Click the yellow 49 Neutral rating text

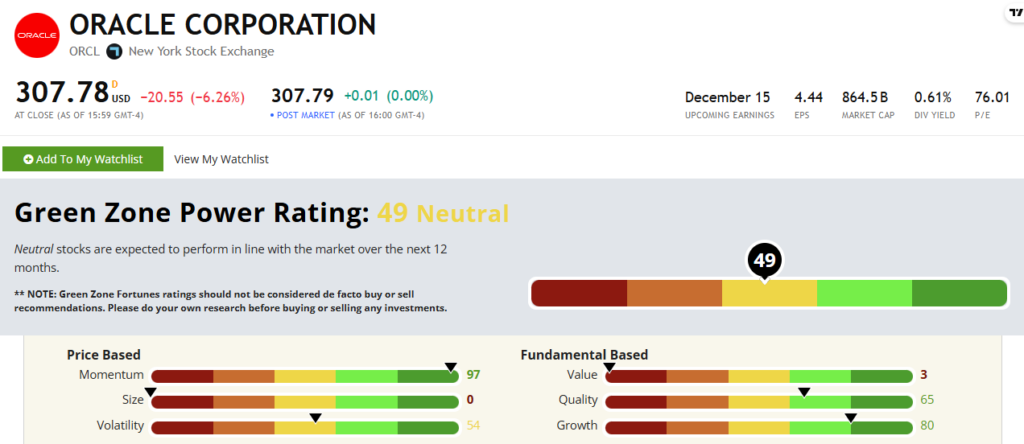point(443,214)
